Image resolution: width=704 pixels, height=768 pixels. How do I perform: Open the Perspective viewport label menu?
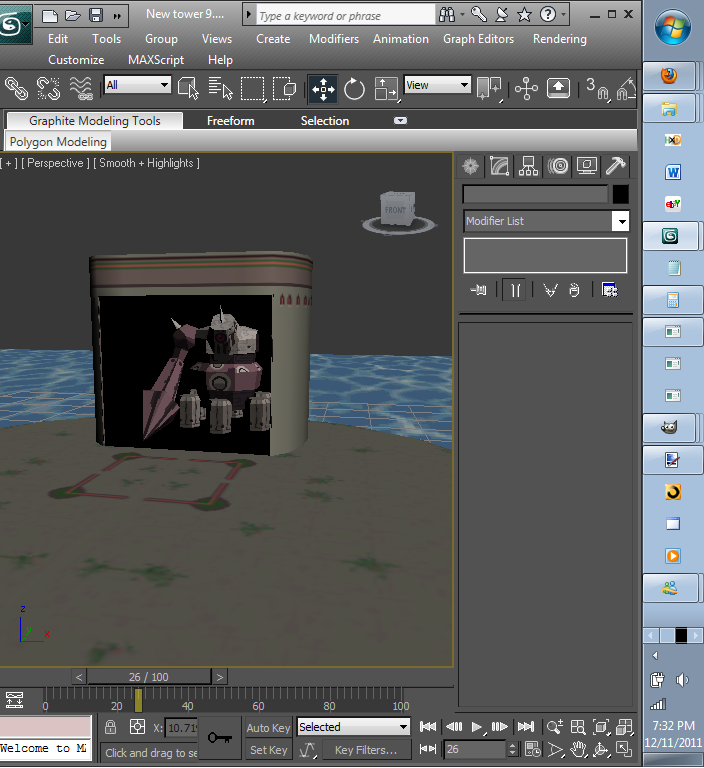point(55,163)
